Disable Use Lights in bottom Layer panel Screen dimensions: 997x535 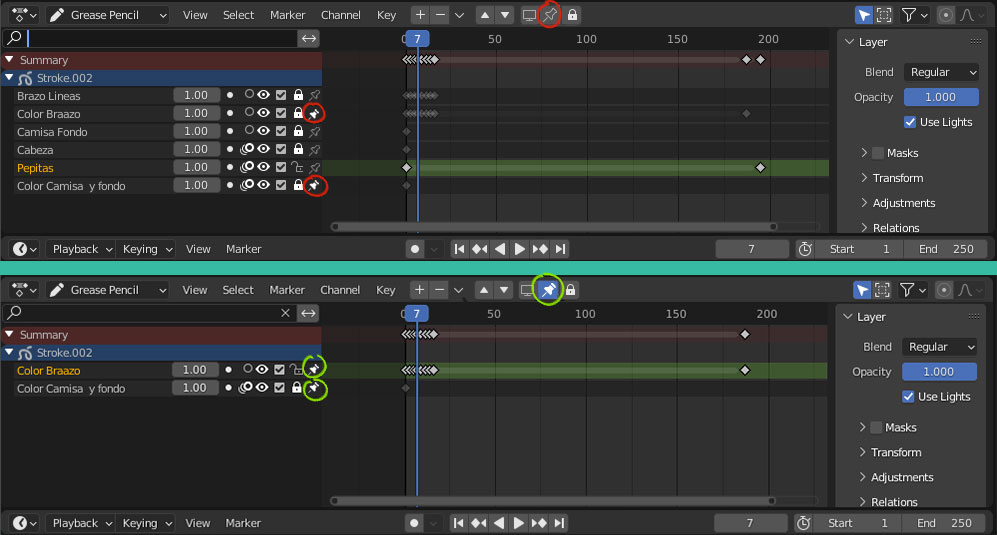908,396
